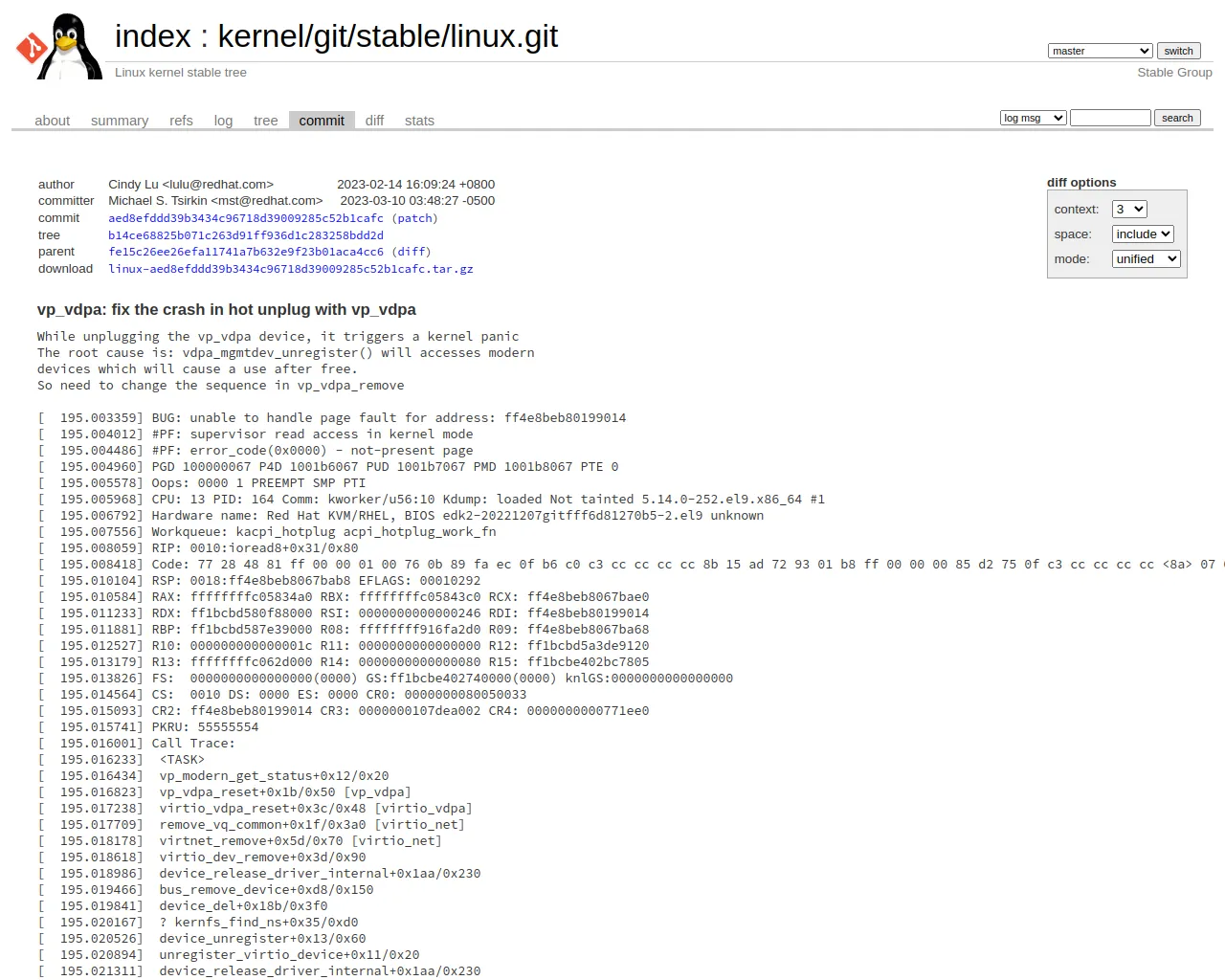Click the 'Stable Group' owner text
This screenshot has width=1225, height=980.
pyautogui.click(x=1174, y=73)
